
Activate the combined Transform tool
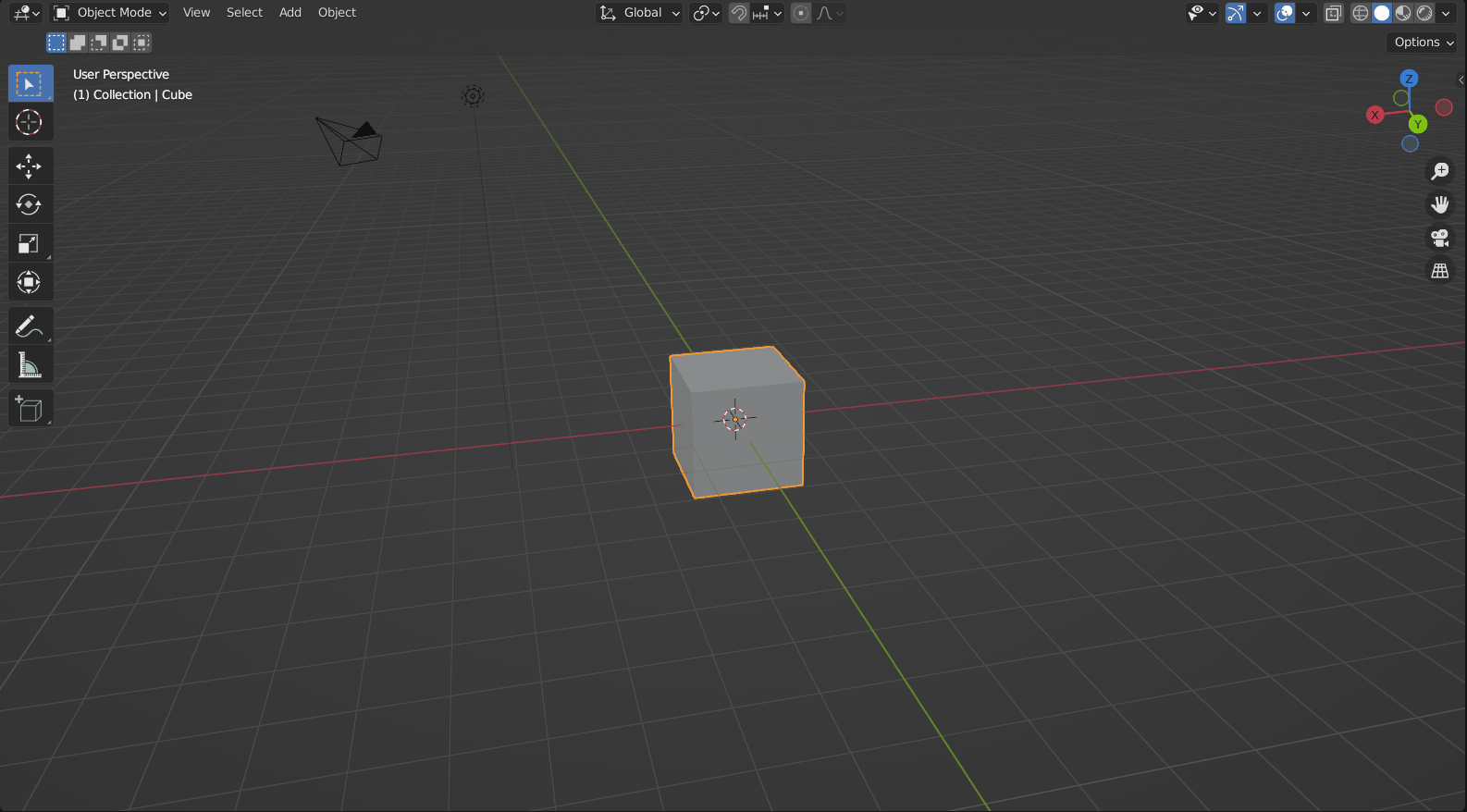click(30, 282)
